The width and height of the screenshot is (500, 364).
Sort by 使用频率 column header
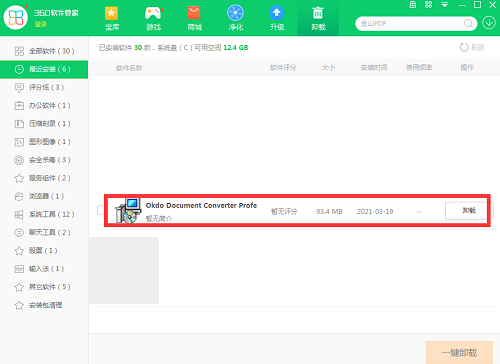pos(419,68)
